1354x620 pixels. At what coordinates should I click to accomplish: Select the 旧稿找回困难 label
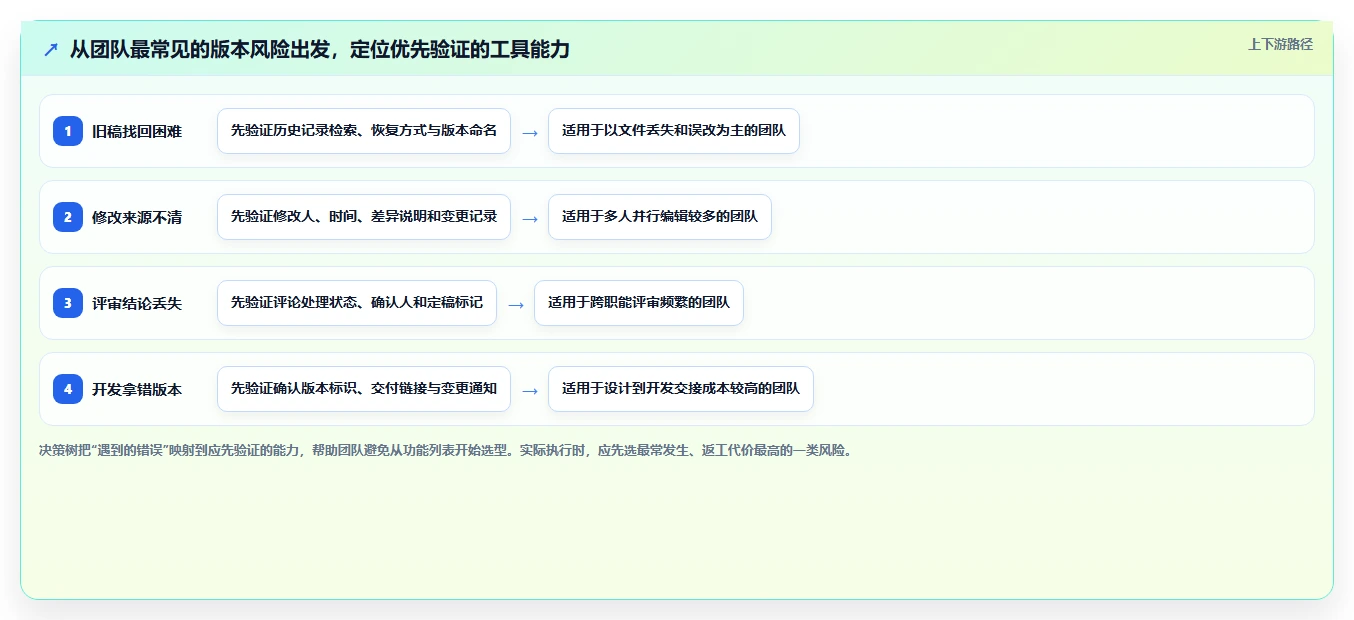137,131
